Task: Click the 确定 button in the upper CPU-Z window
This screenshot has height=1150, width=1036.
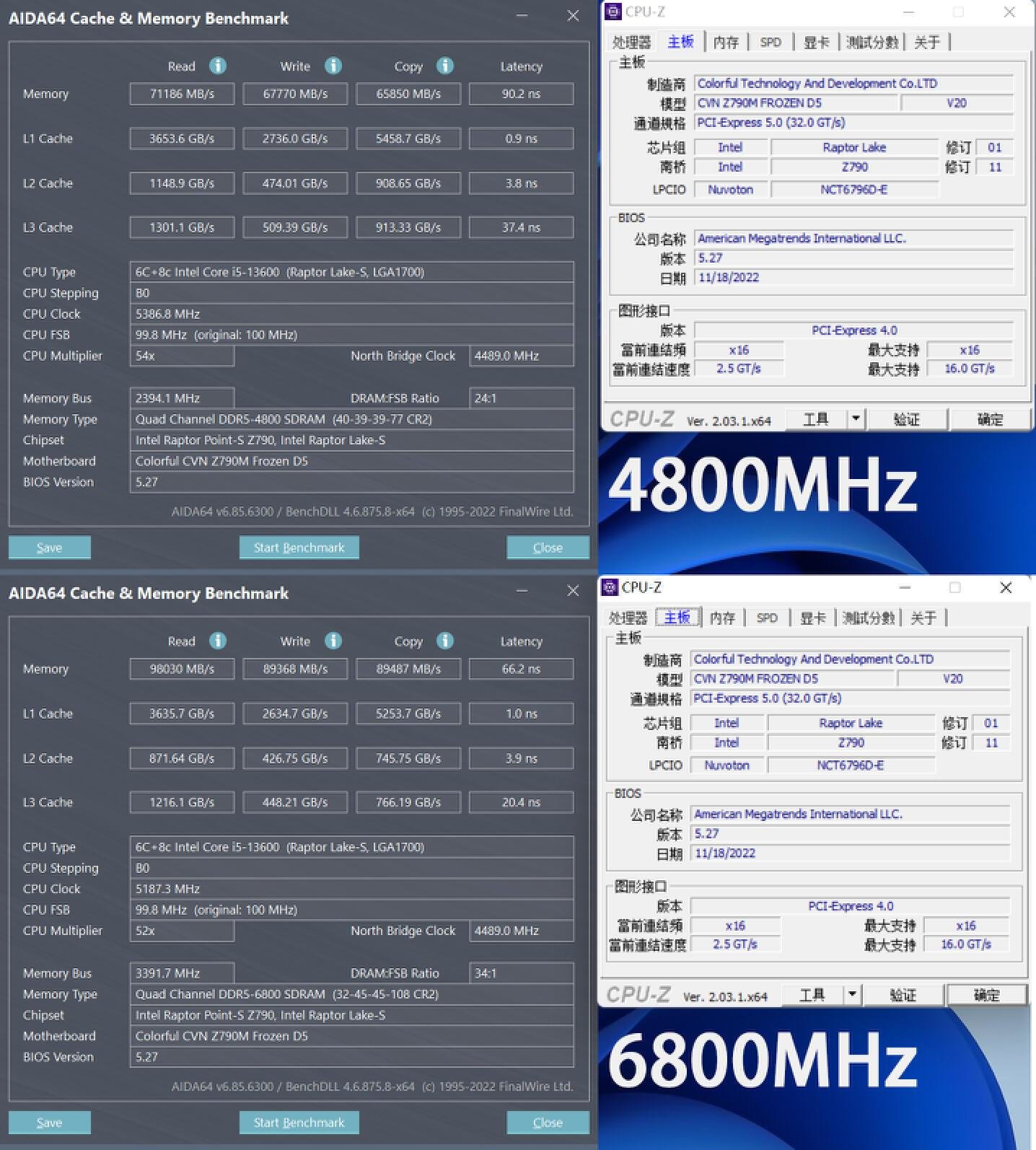Action: coord(990,418)
